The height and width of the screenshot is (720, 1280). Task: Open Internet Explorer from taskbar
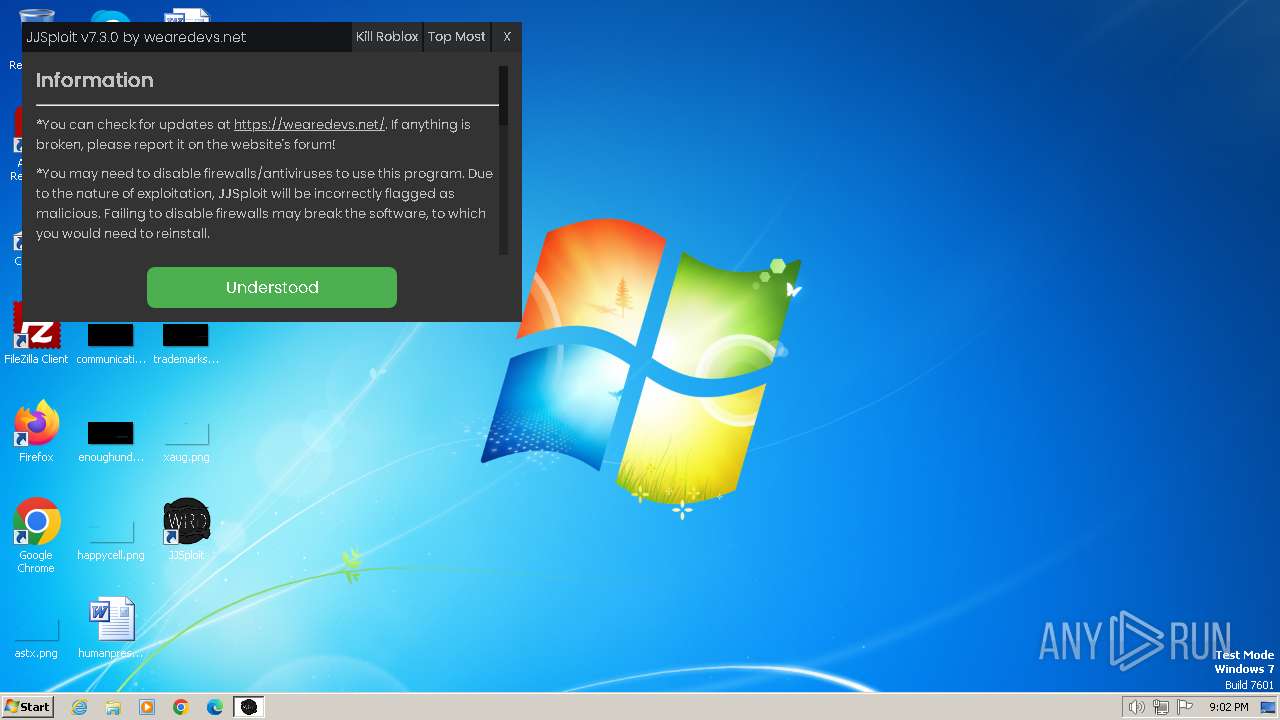pyautogui.click(x=80, y=707)
